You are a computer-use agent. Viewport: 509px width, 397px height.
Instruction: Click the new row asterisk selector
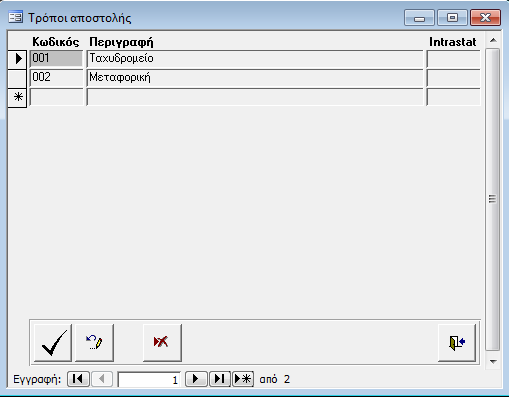[x=17, y=98]
